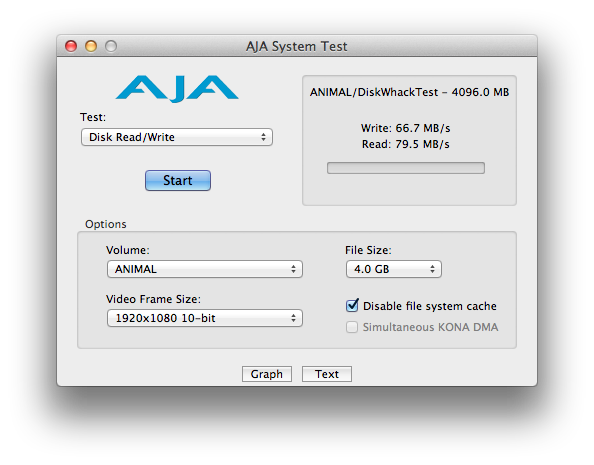594x465 pixels.
Task: Click the disabled zoom window button
Action: click(x=111, y=46)
